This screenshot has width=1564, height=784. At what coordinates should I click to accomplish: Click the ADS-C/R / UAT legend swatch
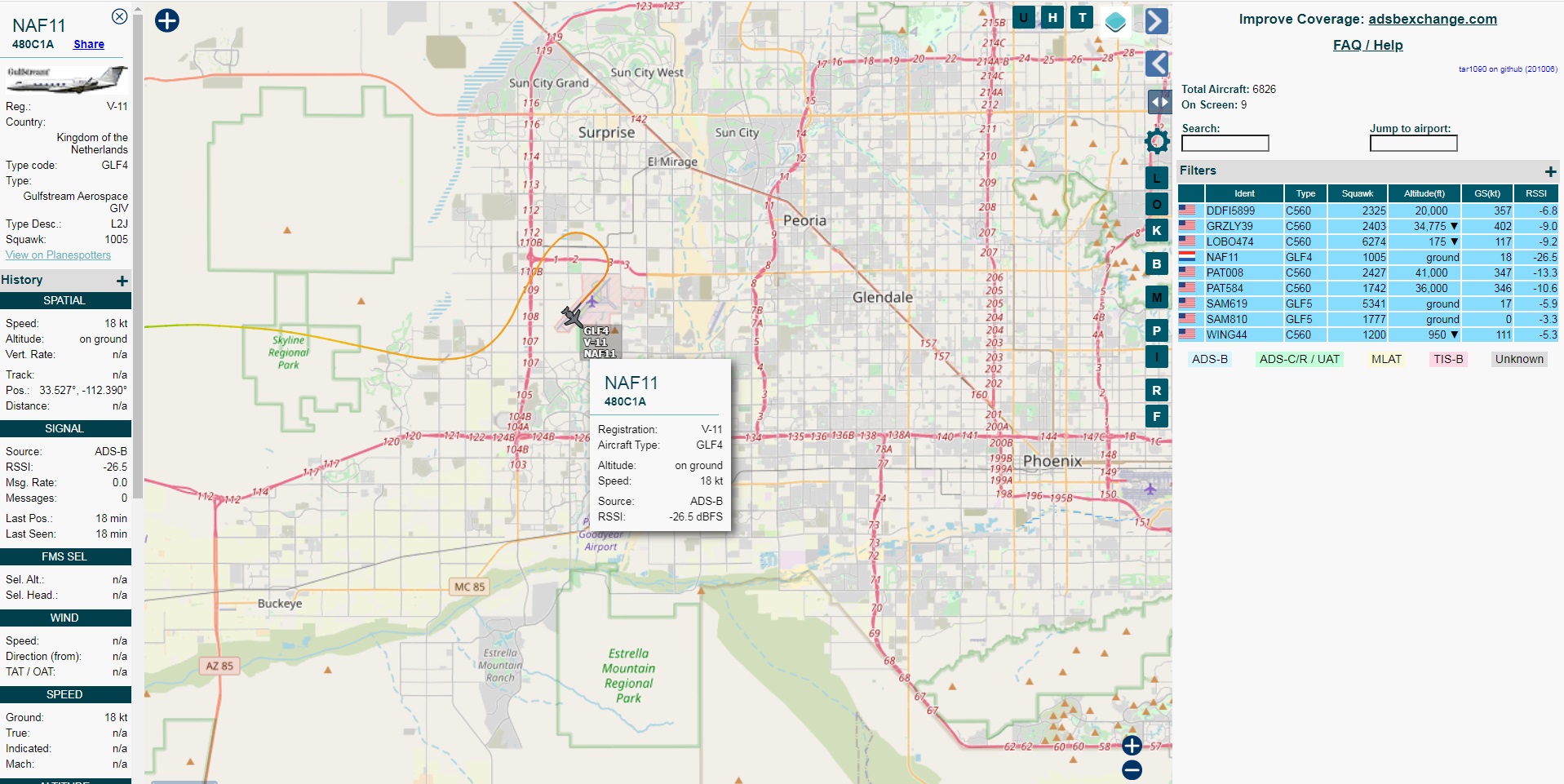pos(1300,359)
